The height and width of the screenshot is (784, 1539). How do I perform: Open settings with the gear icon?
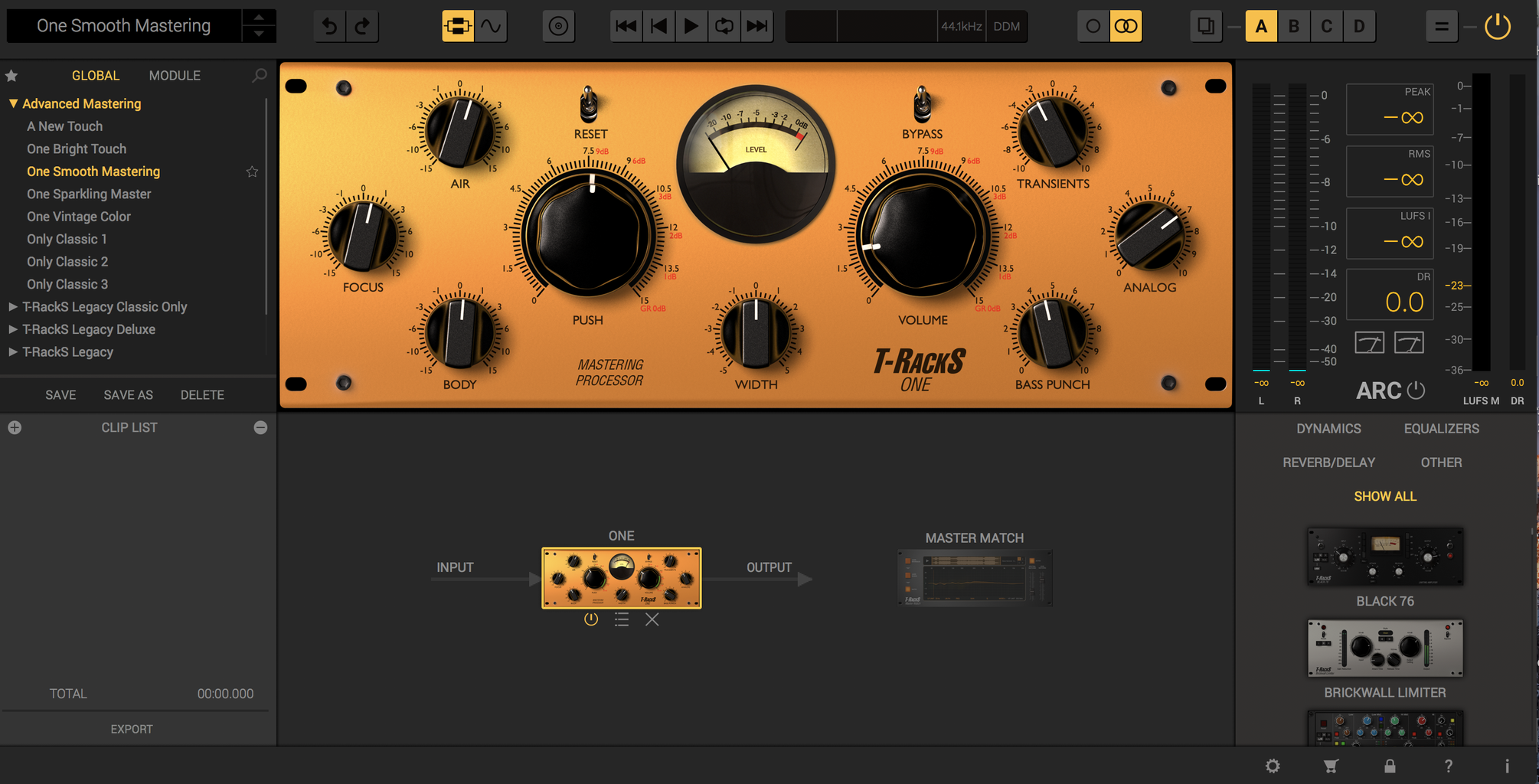(1273, 766)
